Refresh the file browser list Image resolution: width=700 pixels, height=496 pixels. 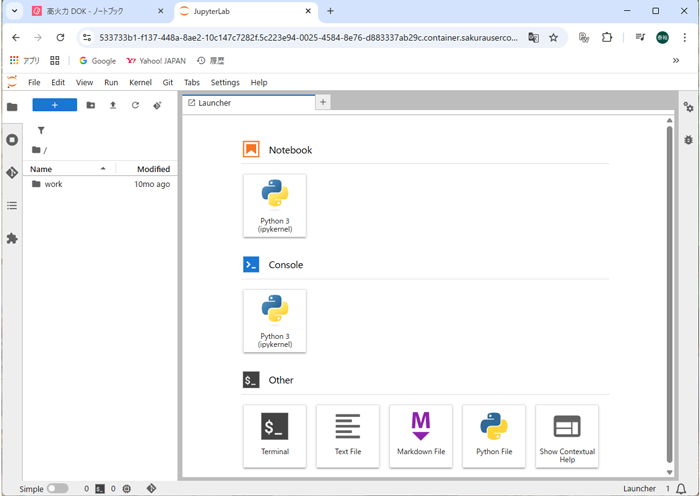(x=135, y=105)
